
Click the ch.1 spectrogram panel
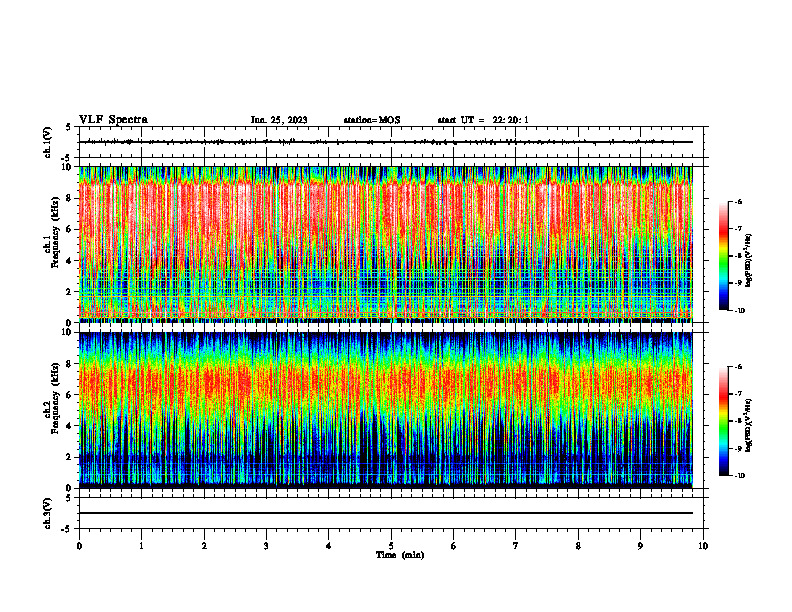click(386, 244)
